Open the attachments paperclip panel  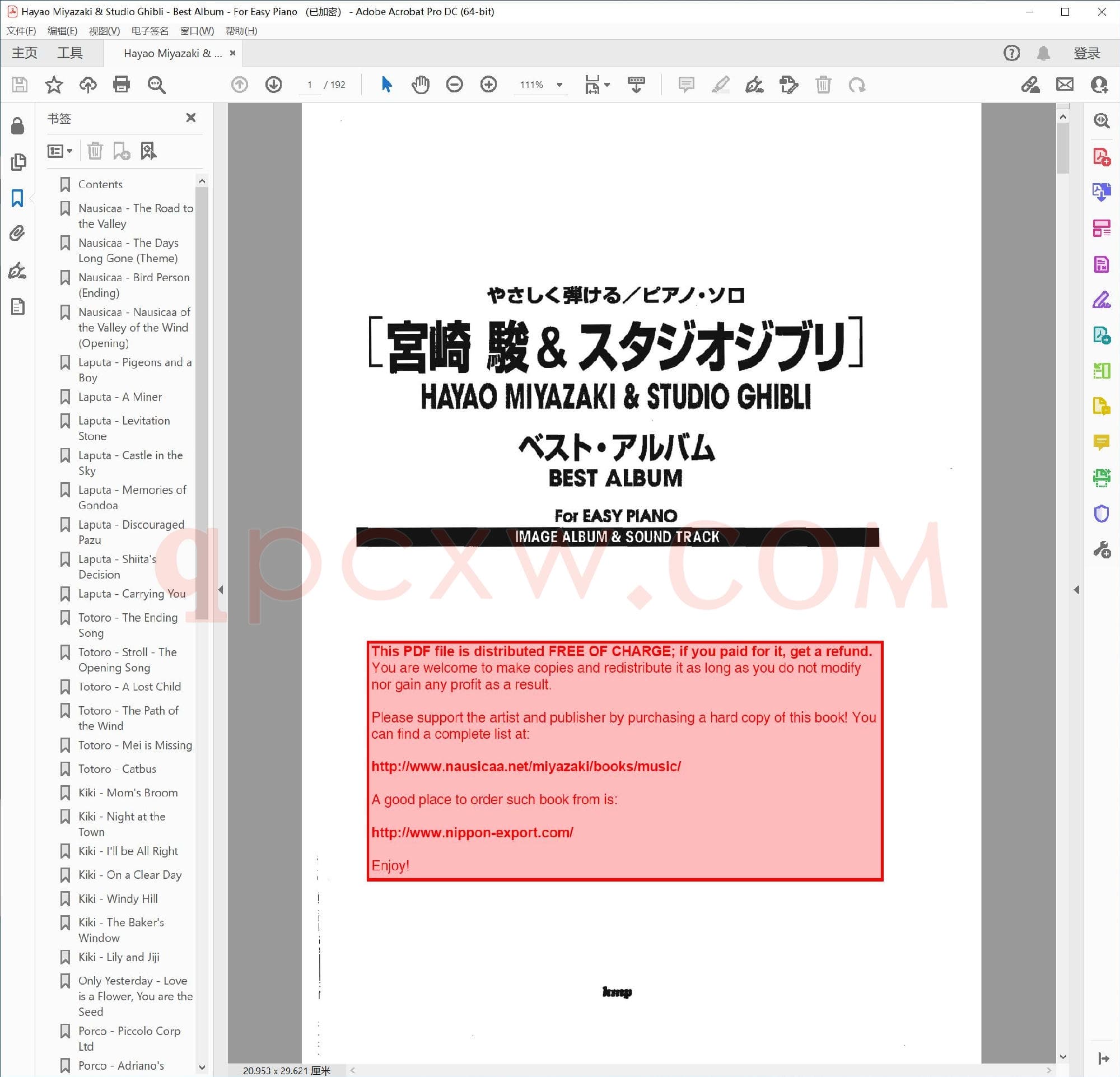point(18,234)
